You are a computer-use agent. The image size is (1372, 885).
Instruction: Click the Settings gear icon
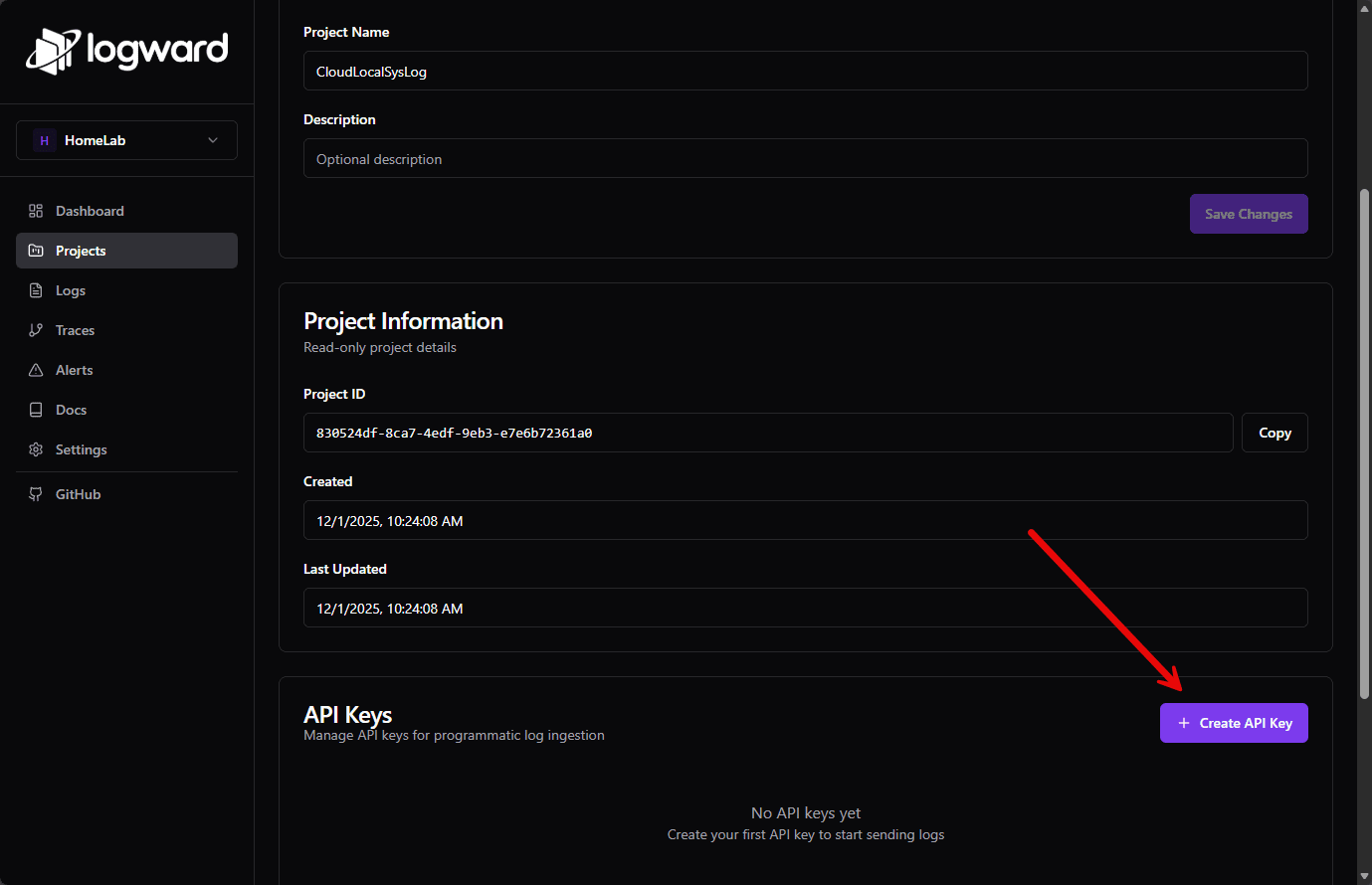tap(36, 449)
